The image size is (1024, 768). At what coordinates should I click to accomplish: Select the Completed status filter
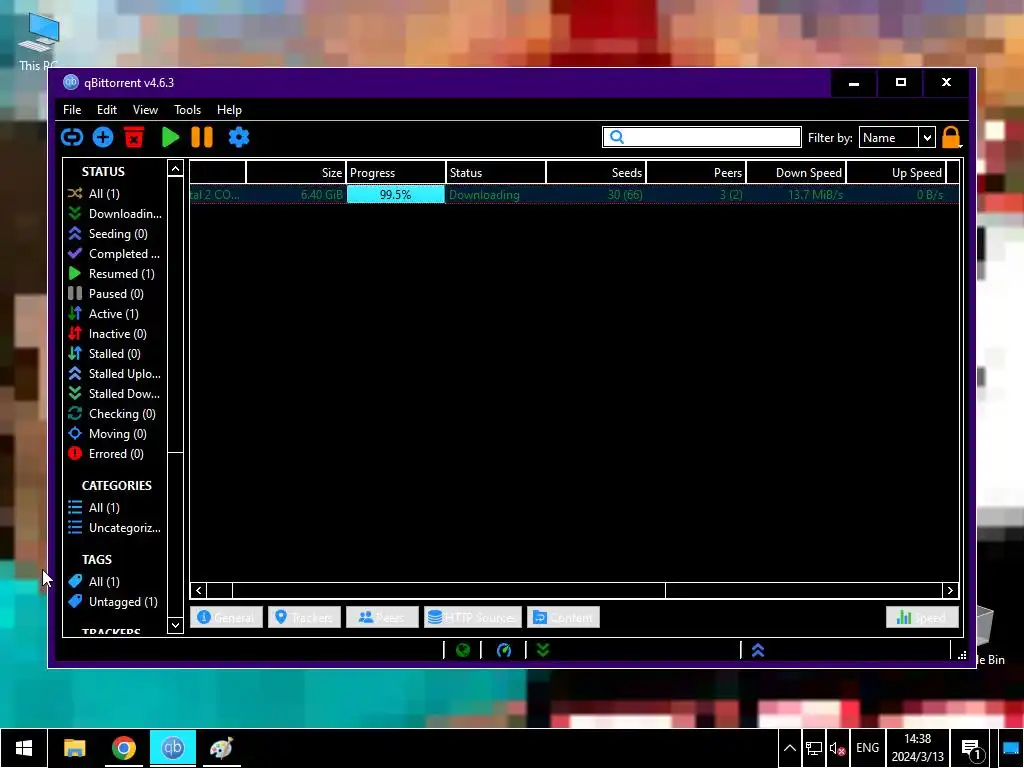(114, 254)
